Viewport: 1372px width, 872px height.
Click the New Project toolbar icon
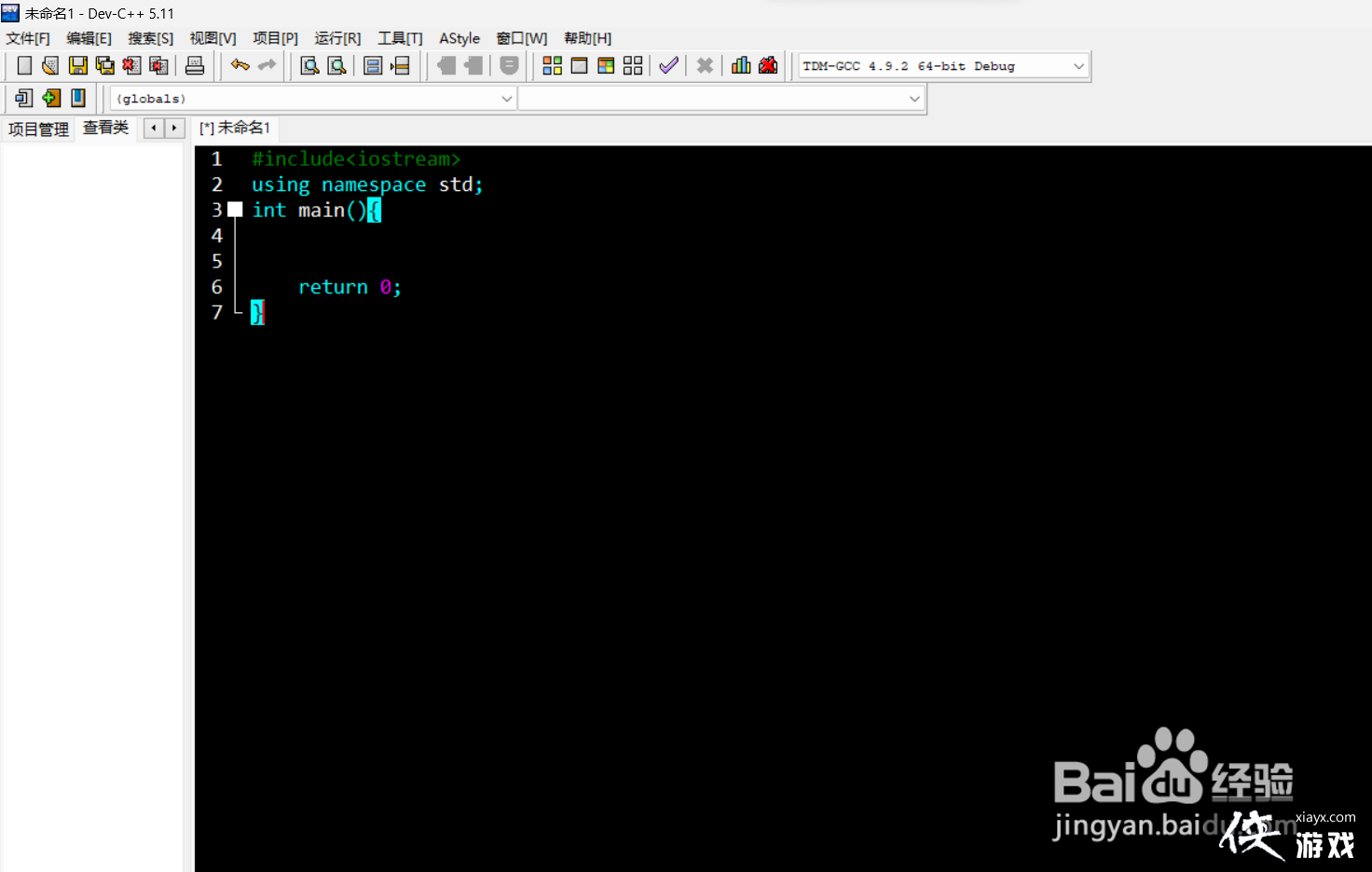pos(24,98)
